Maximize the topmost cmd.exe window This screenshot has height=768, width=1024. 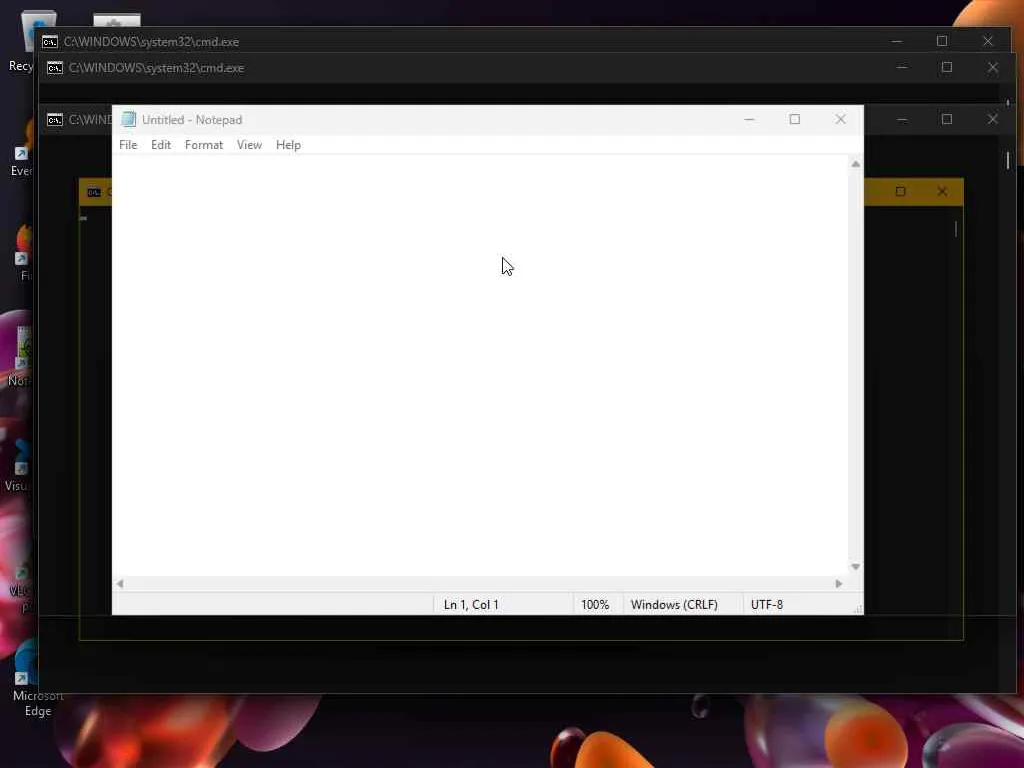pyautogui.click(x=942, y=41)
